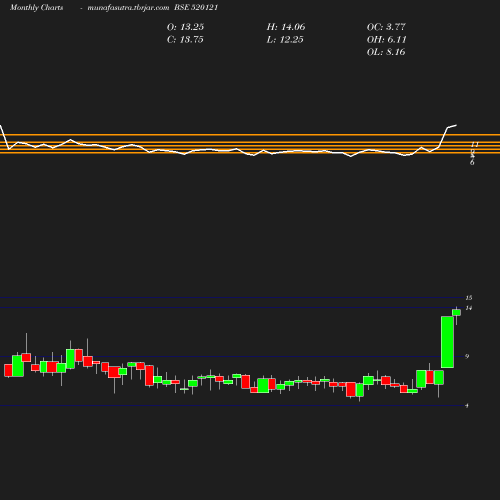500x500 pixels.
Task: Click the tall green breakout candle
Action: (x=447, y=342)
